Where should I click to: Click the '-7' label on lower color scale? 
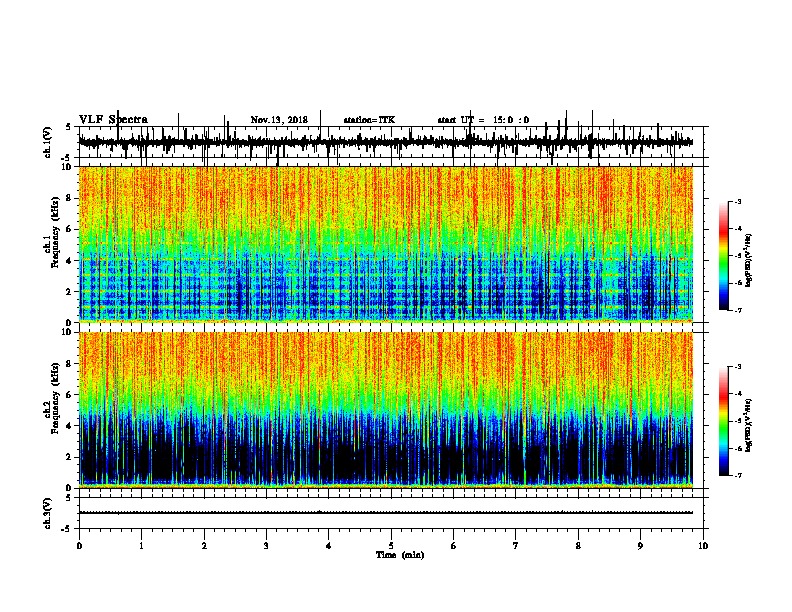(x=738, y=475)
